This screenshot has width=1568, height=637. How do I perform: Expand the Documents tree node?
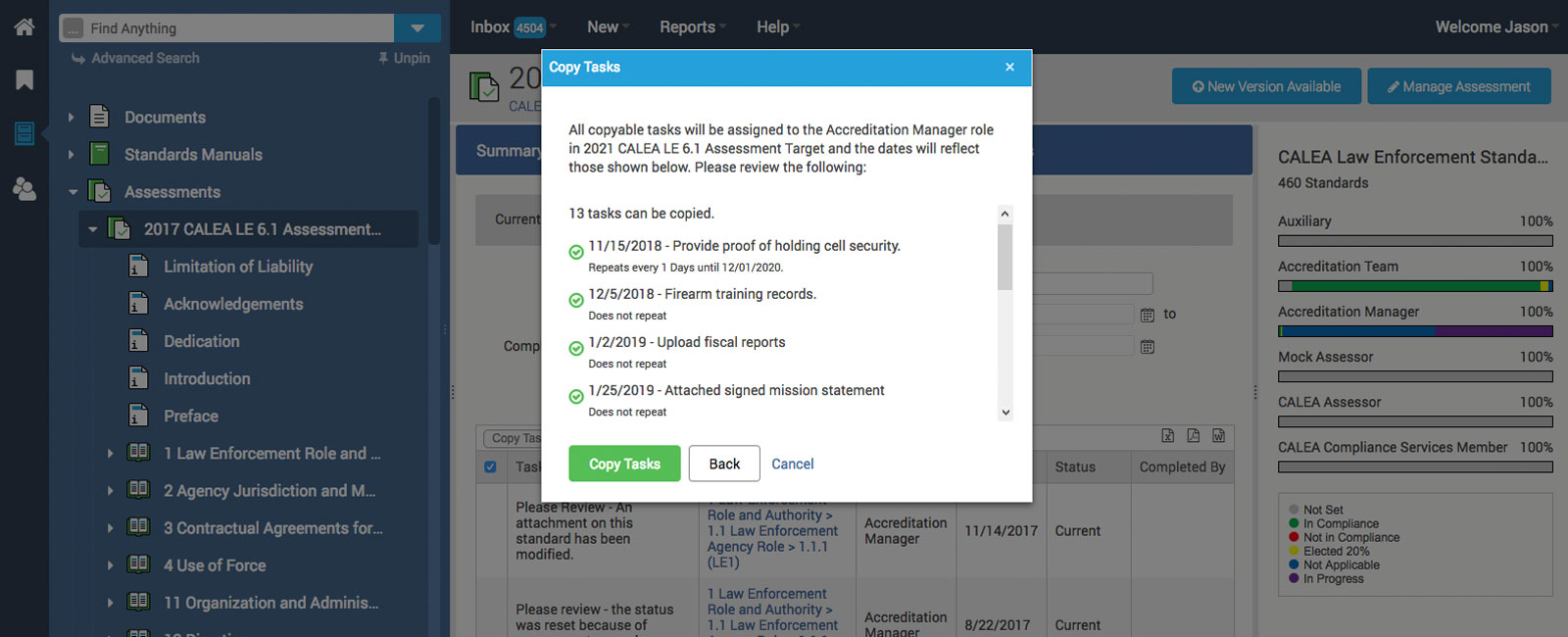(71, 118)
